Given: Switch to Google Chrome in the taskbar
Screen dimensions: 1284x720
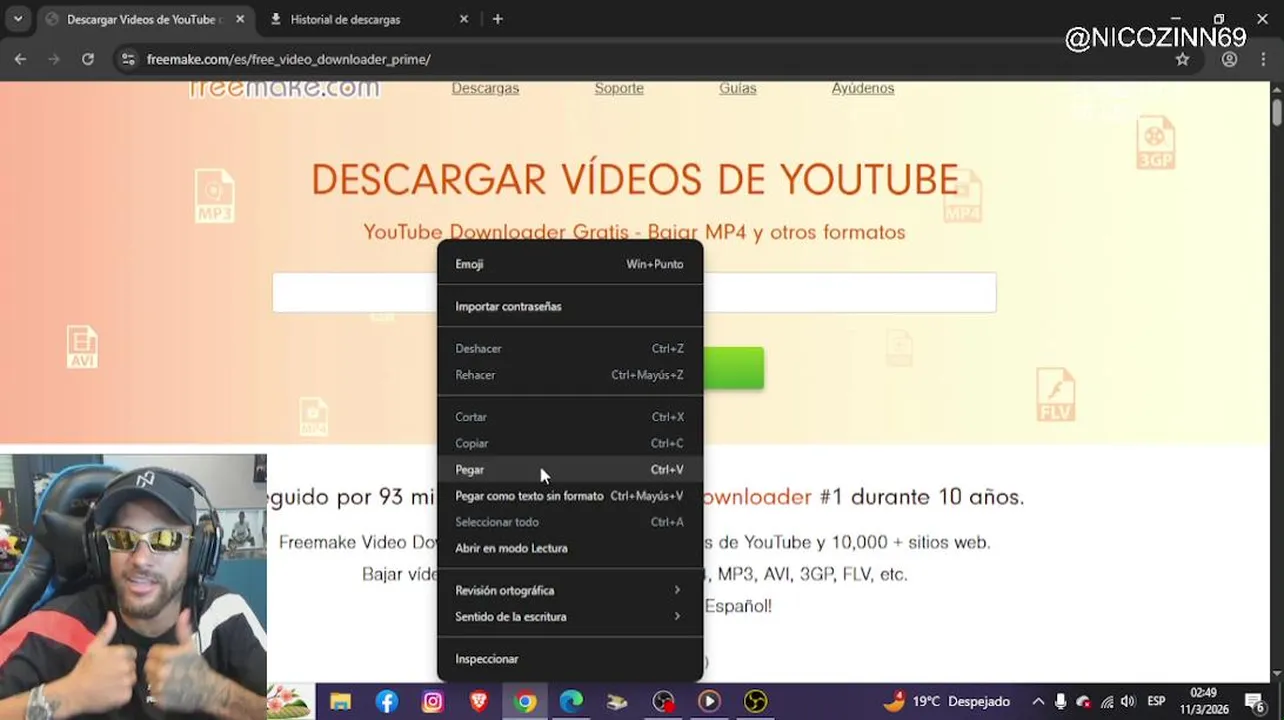Looking at the screenshot, I should coord(525,702).
